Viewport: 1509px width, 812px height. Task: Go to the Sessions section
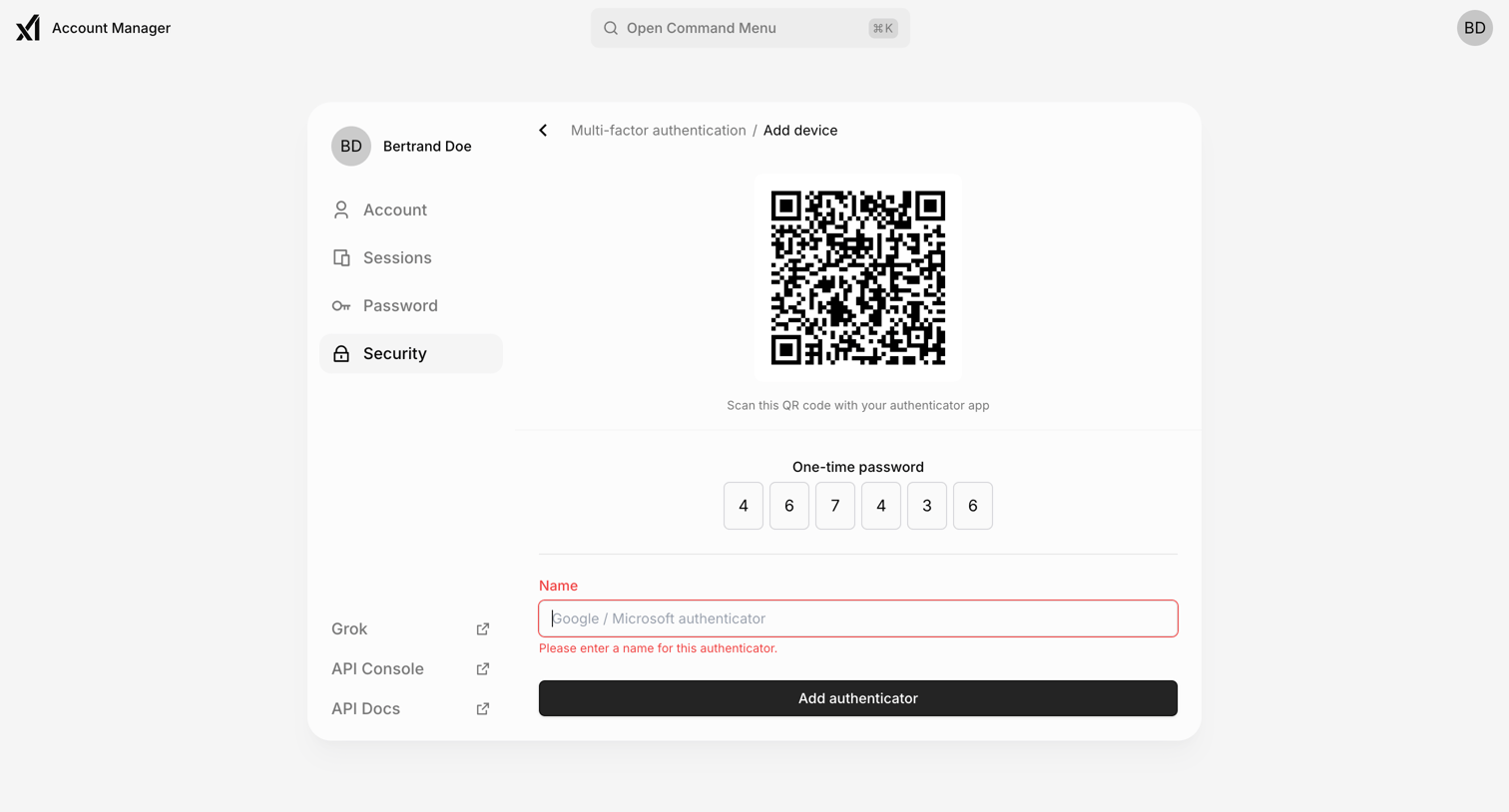pyautogui.click(x=411, y=257)
